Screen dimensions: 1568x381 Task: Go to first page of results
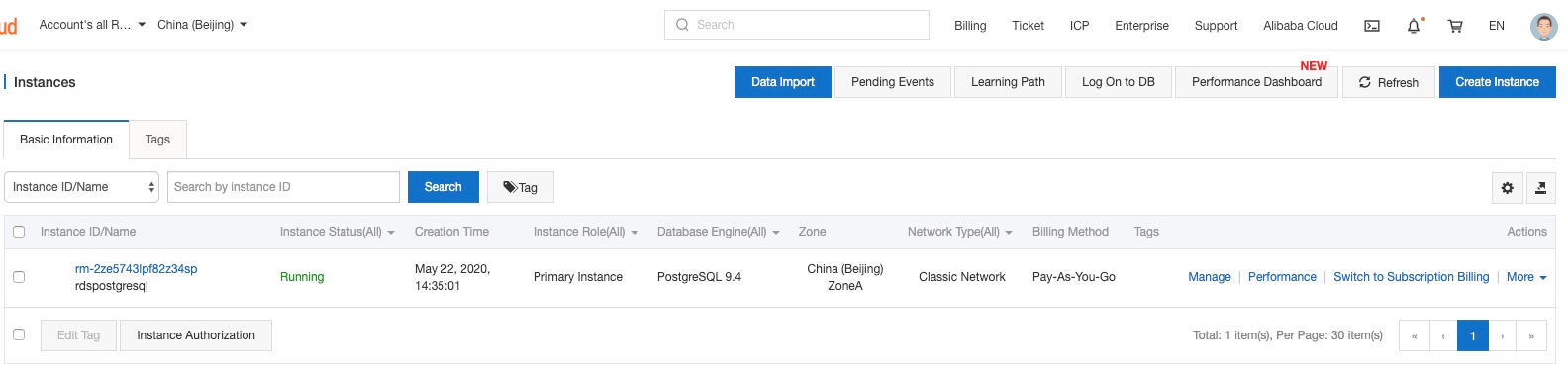(1414, 336)
